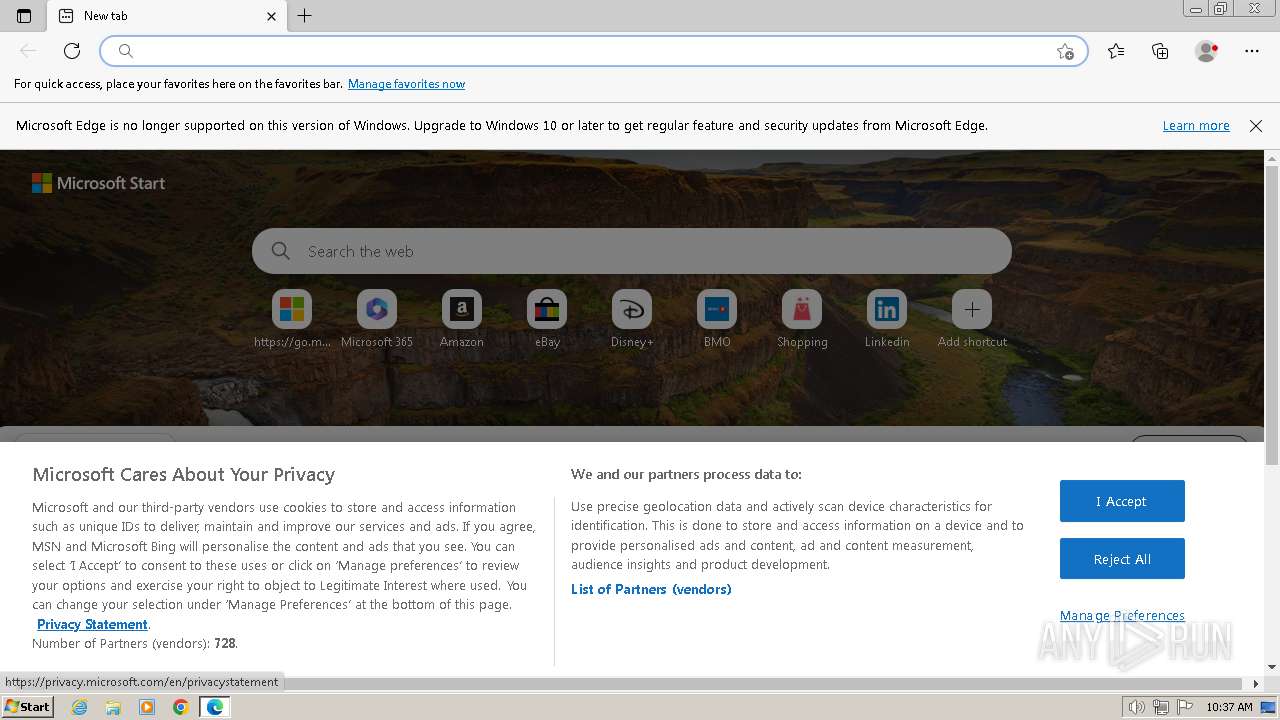Click the browser back arrow

(28, 51)
